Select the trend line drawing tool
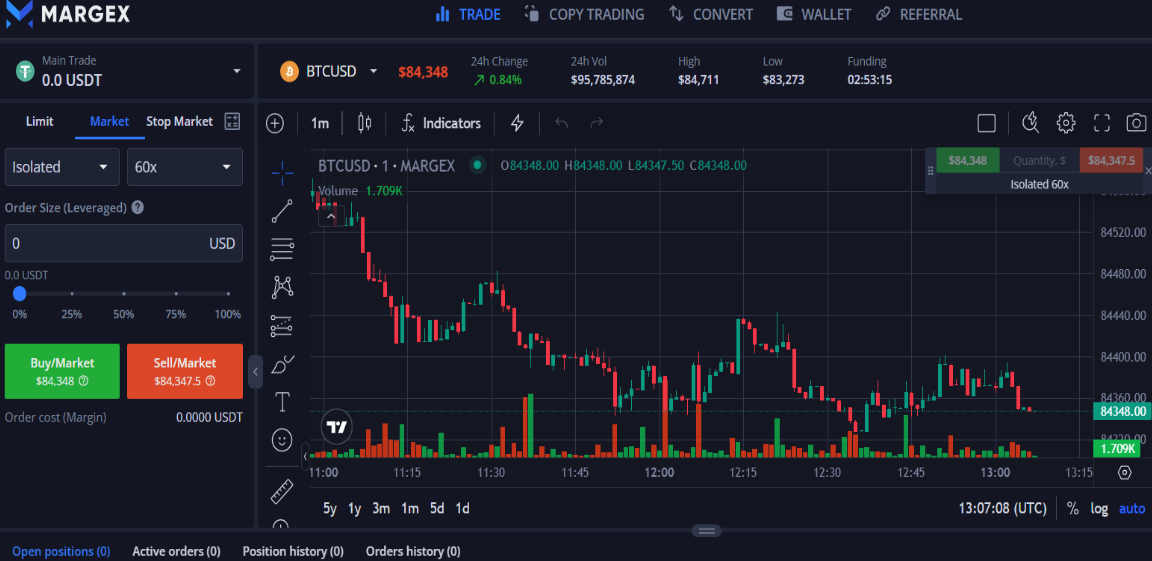Viewport: 1152px width, 561px height. click(282, 211)
